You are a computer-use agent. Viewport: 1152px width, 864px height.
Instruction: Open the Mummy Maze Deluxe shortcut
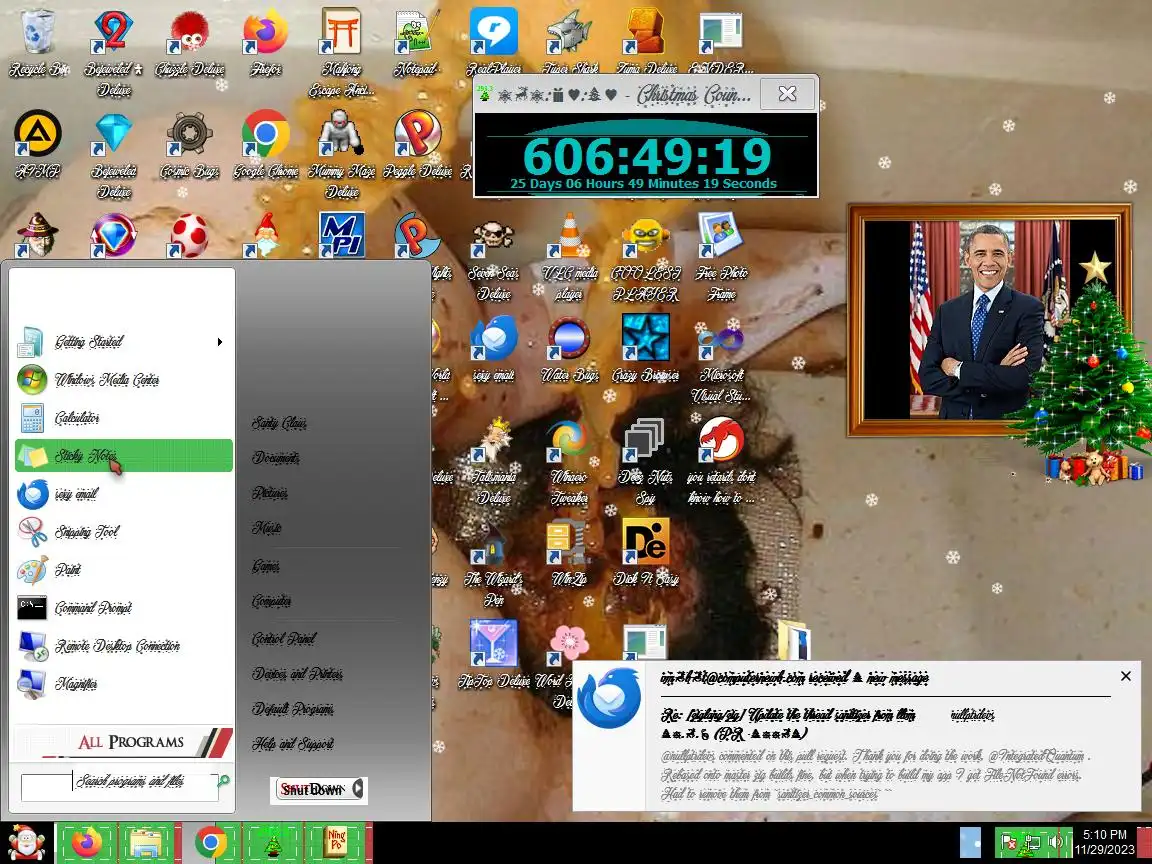(342, 154)
